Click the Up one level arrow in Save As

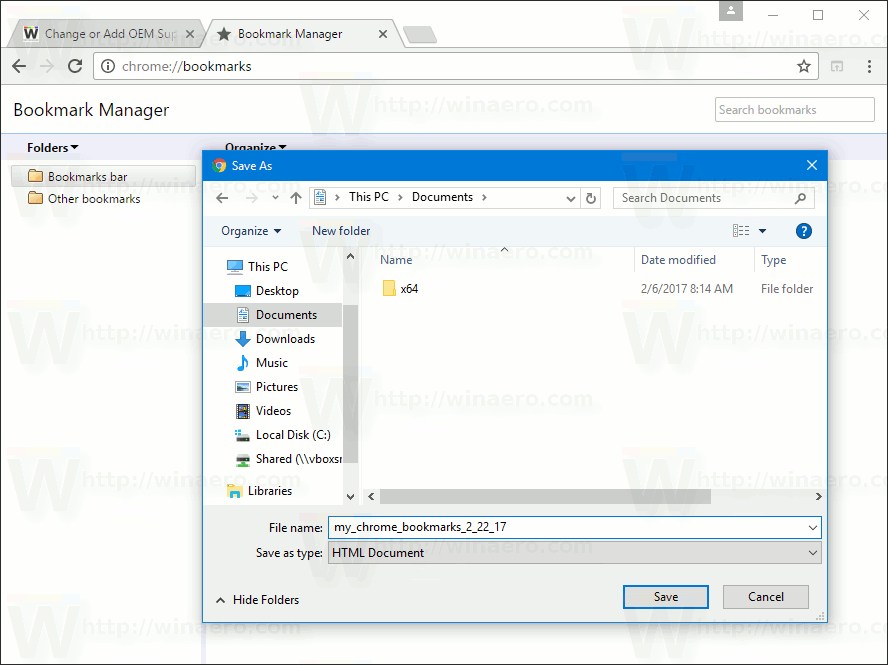(x=295, y=198)
